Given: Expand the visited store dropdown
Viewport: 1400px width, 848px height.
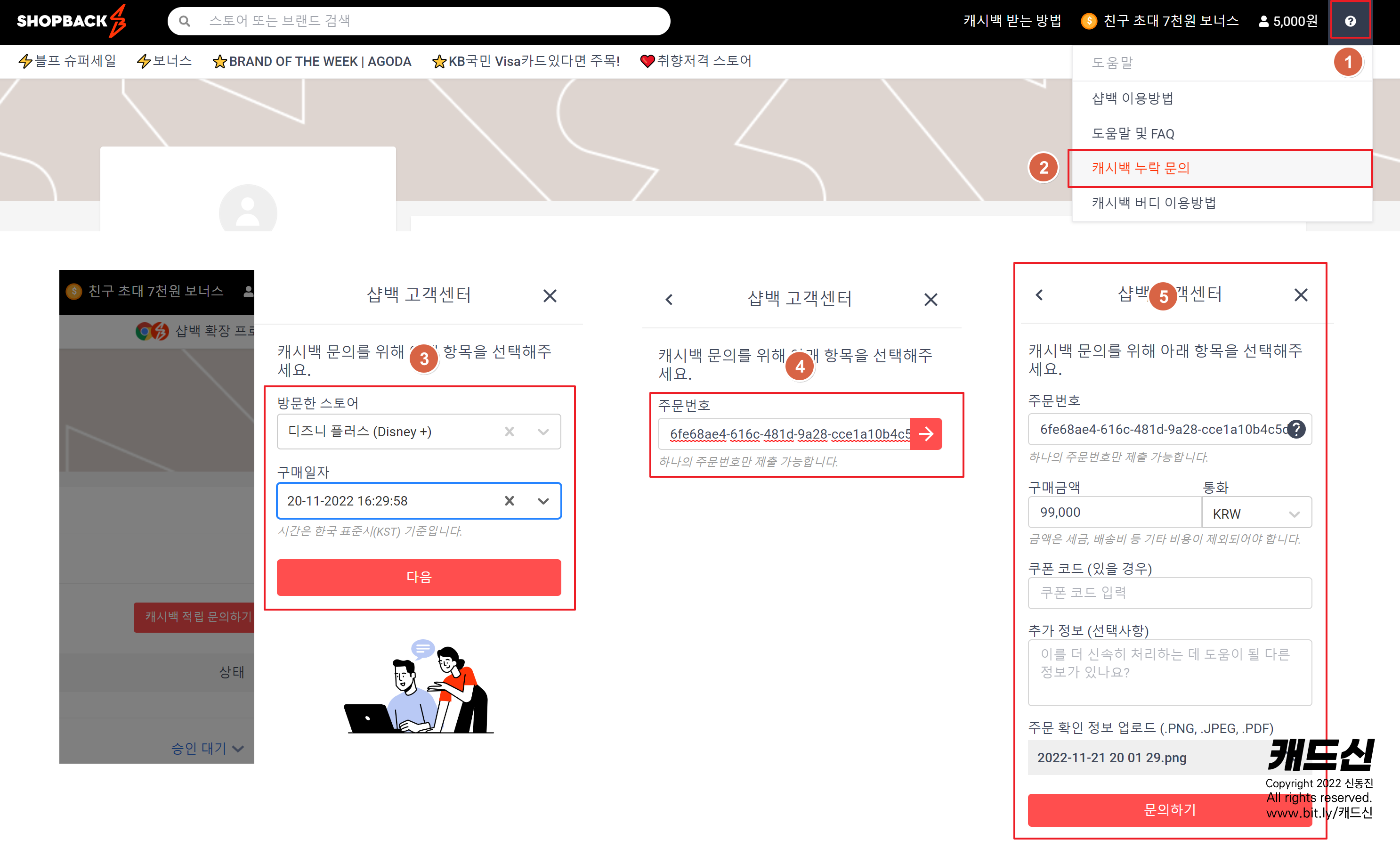Looking at the screenshot, I should coord(543,432).
